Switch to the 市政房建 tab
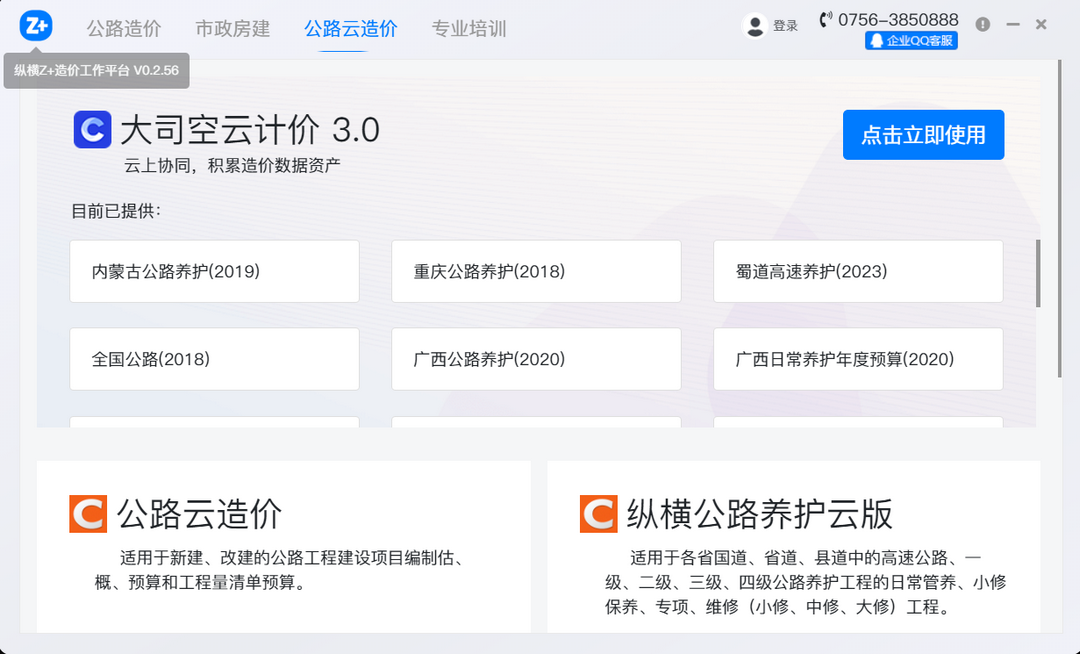The width and height of the screenshot is (1080, 654). pos(231,29)
